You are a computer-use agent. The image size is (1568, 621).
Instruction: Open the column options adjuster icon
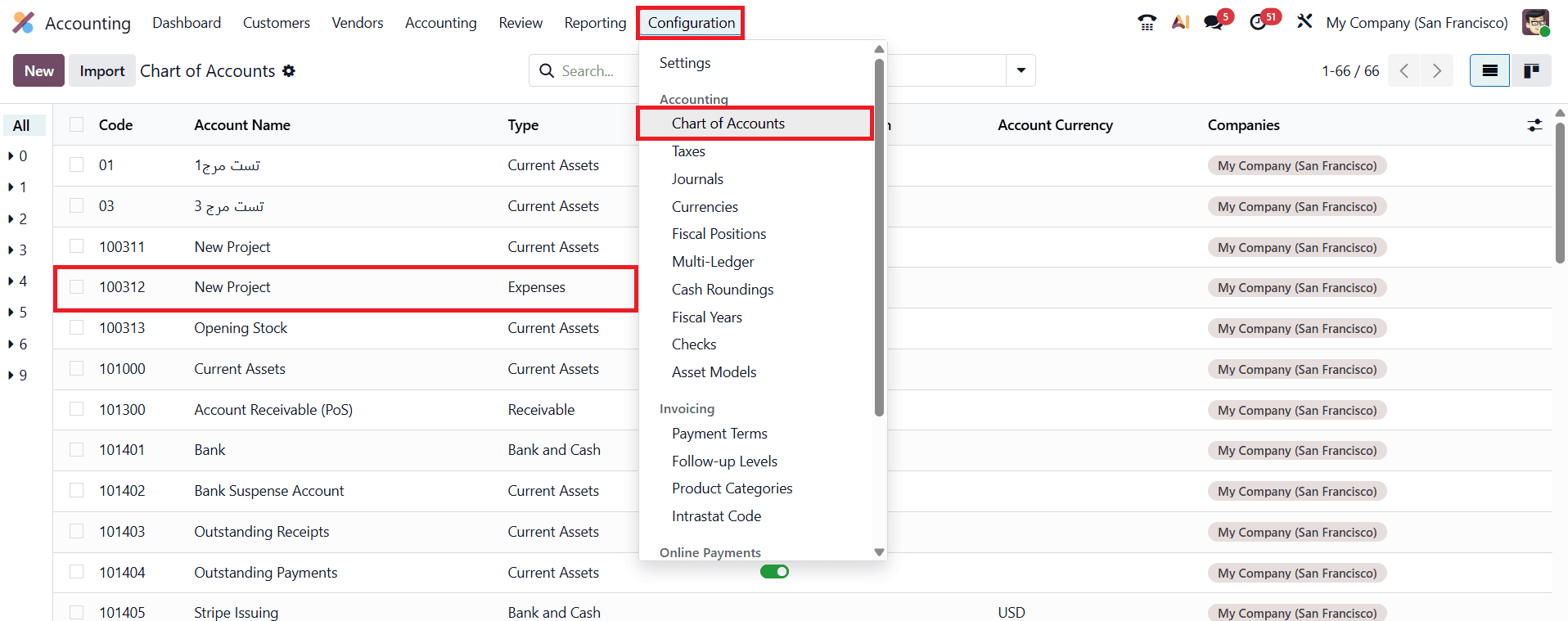tap(1534, 124)
